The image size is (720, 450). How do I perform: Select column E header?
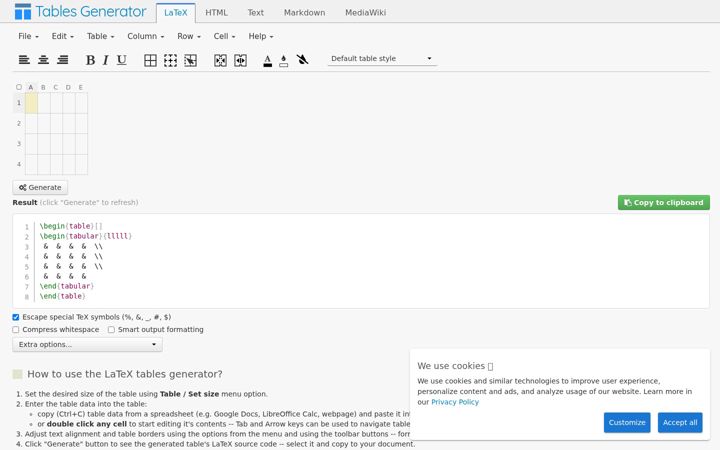81,87
